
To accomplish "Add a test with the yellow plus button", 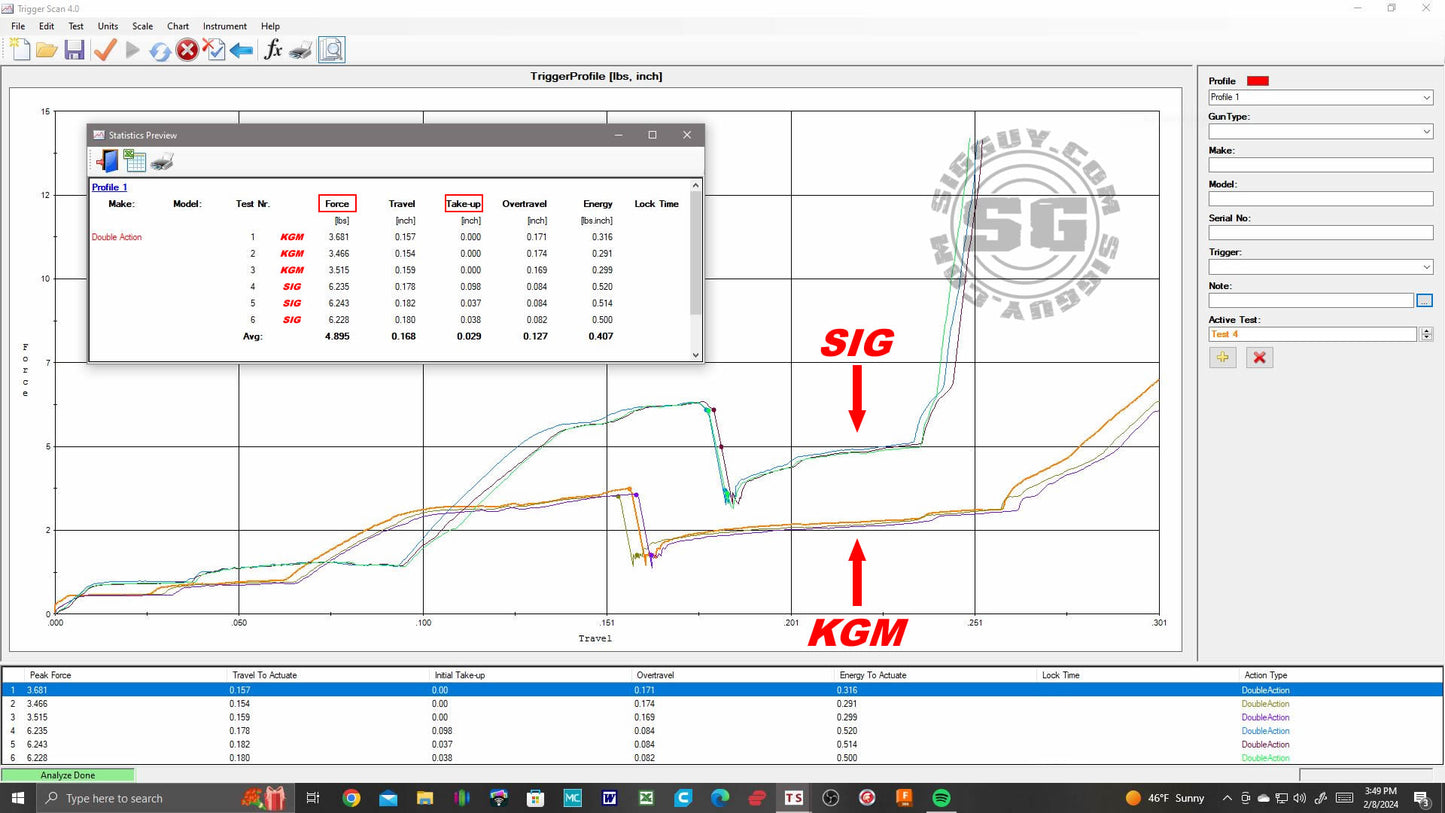I will tap(1222, 357).
